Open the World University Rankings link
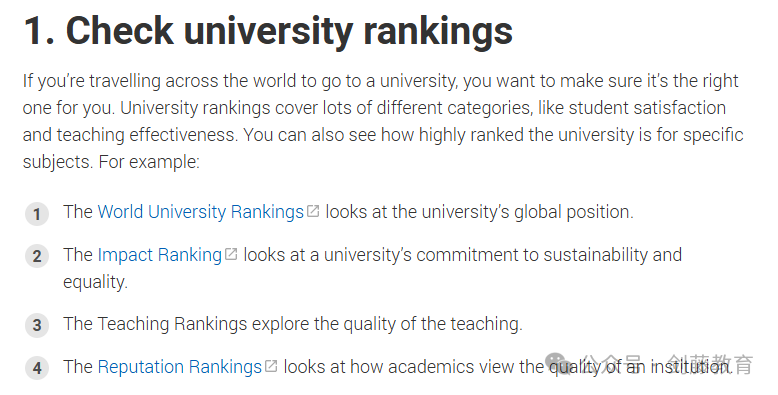The height and width of the screenshot is (395, 778). [200, 212]
